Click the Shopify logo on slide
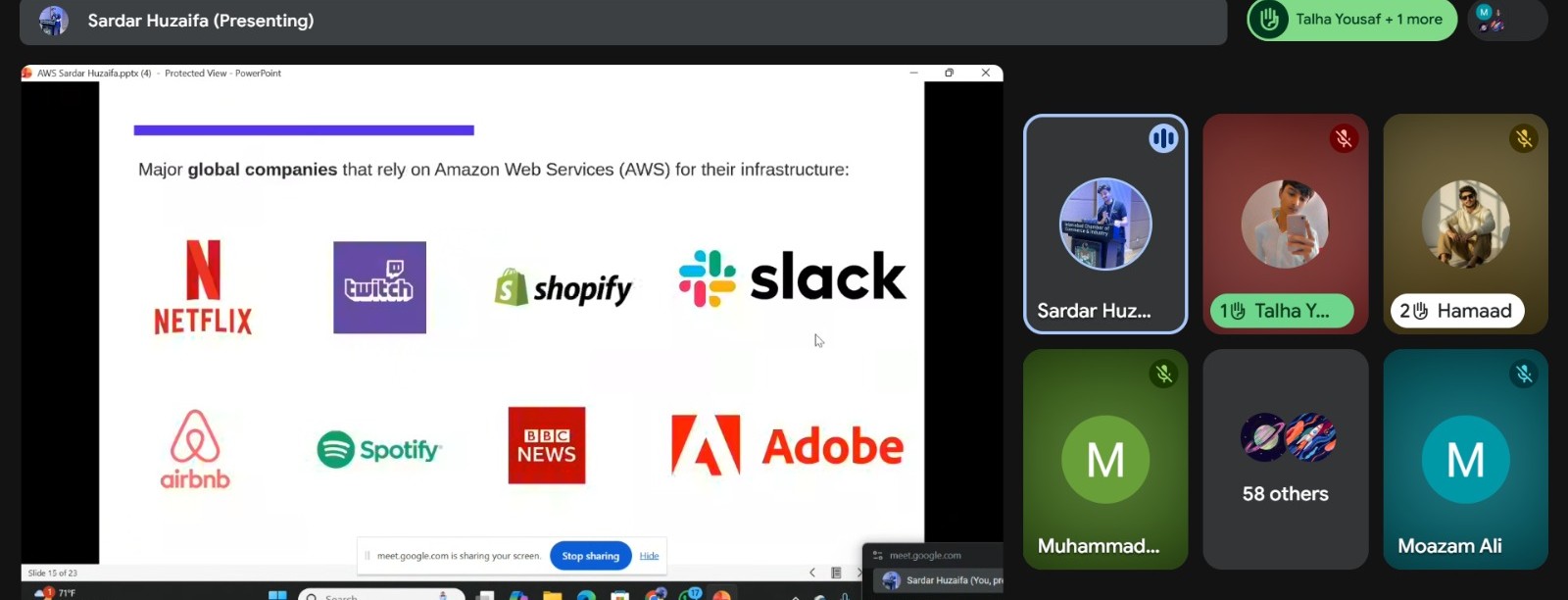 coord(563,288)
